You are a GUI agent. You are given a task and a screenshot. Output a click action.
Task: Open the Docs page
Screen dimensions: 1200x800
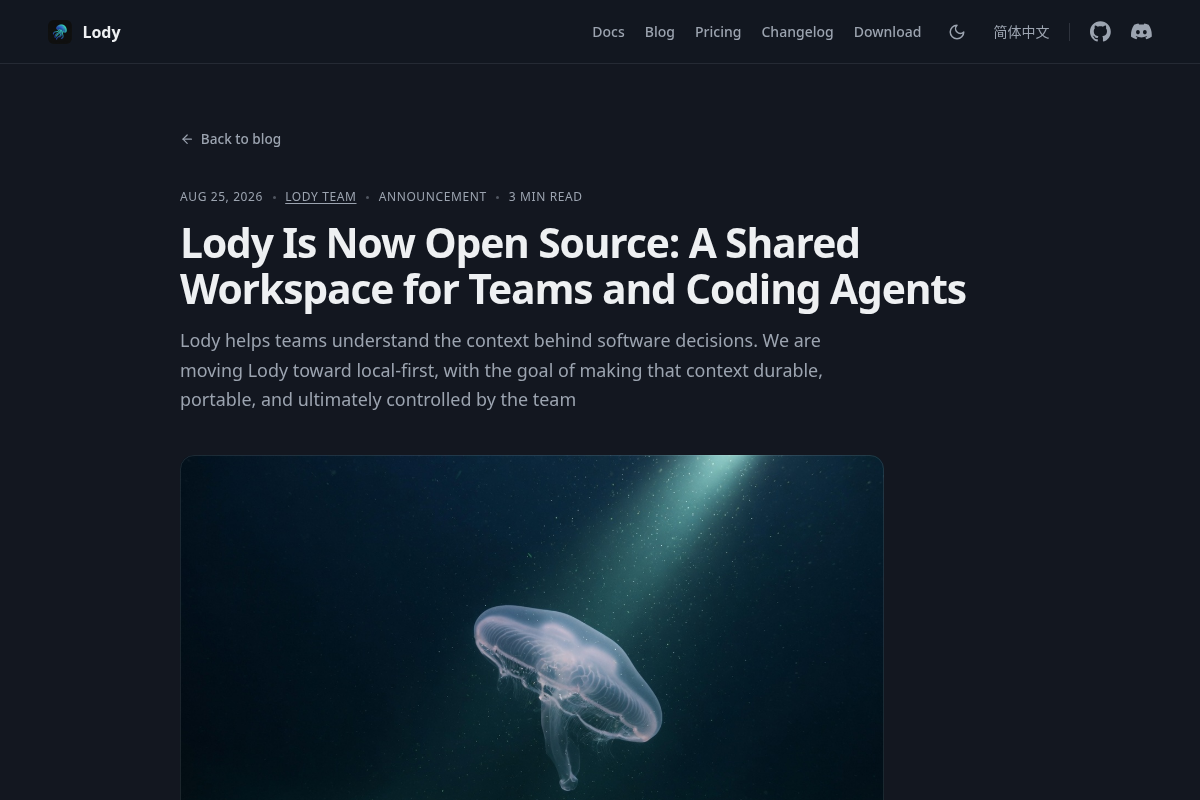tap(608, 32)
